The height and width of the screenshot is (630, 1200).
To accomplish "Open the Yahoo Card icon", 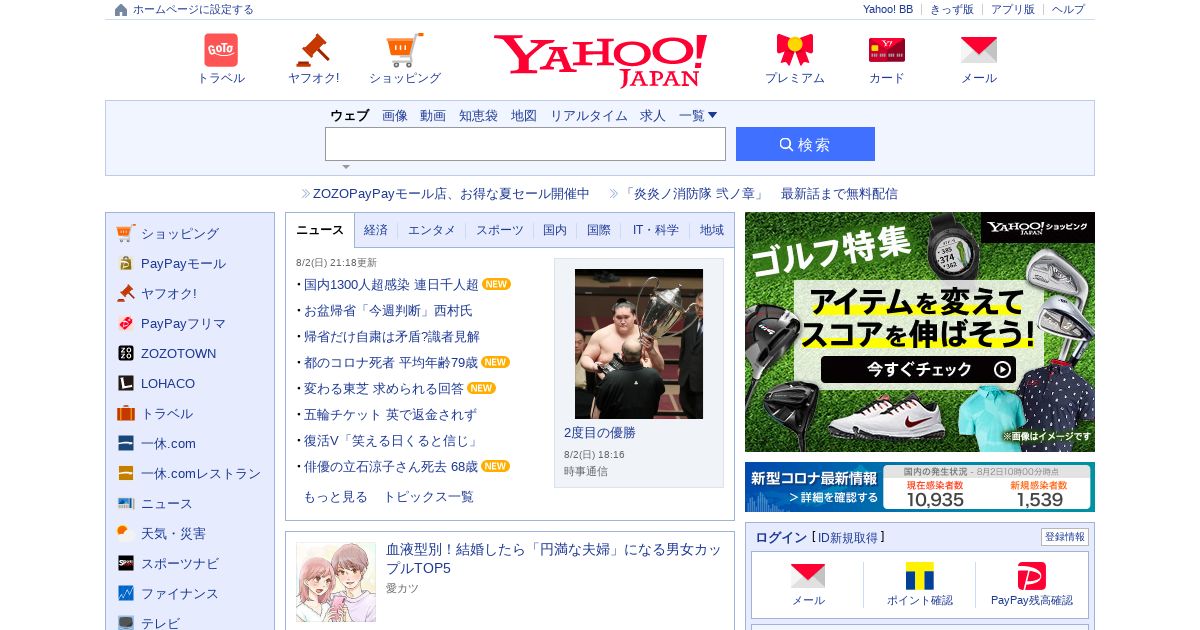I will pos(887,50).
